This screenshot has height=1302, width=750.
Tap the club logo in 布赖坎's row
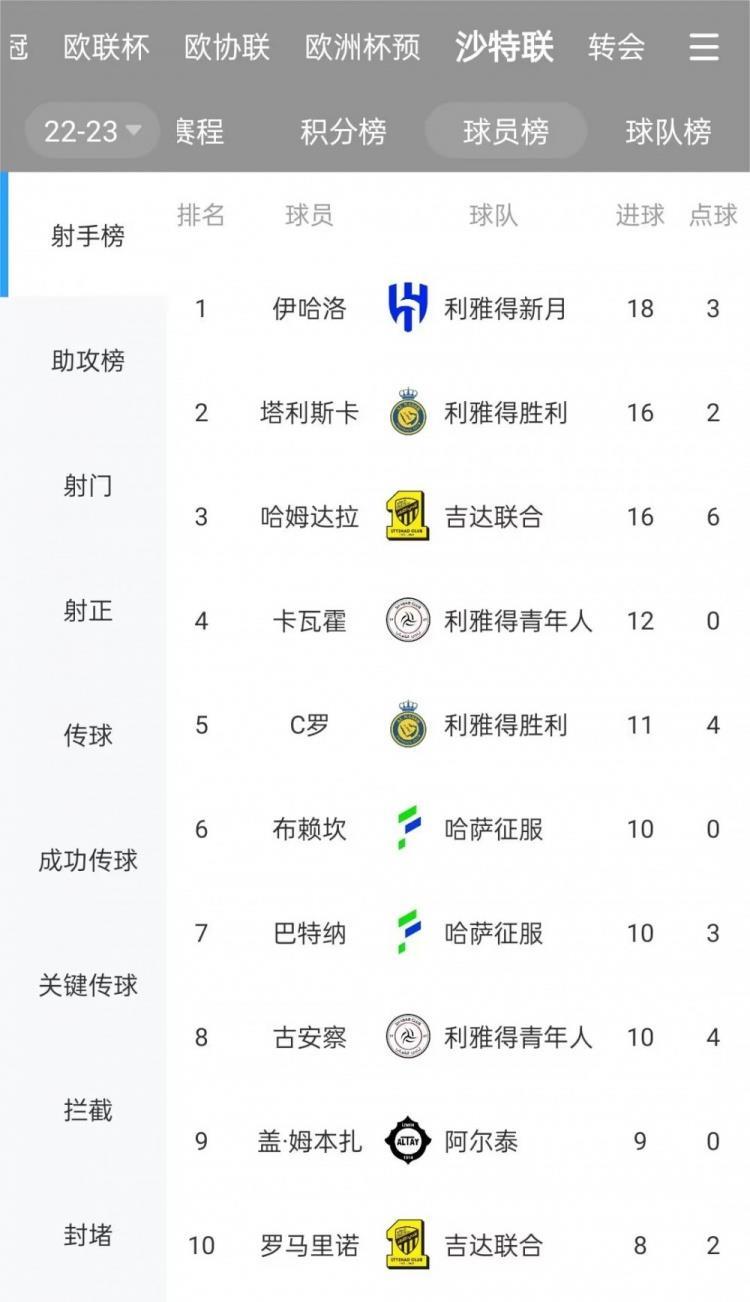(x=408, y=829)
